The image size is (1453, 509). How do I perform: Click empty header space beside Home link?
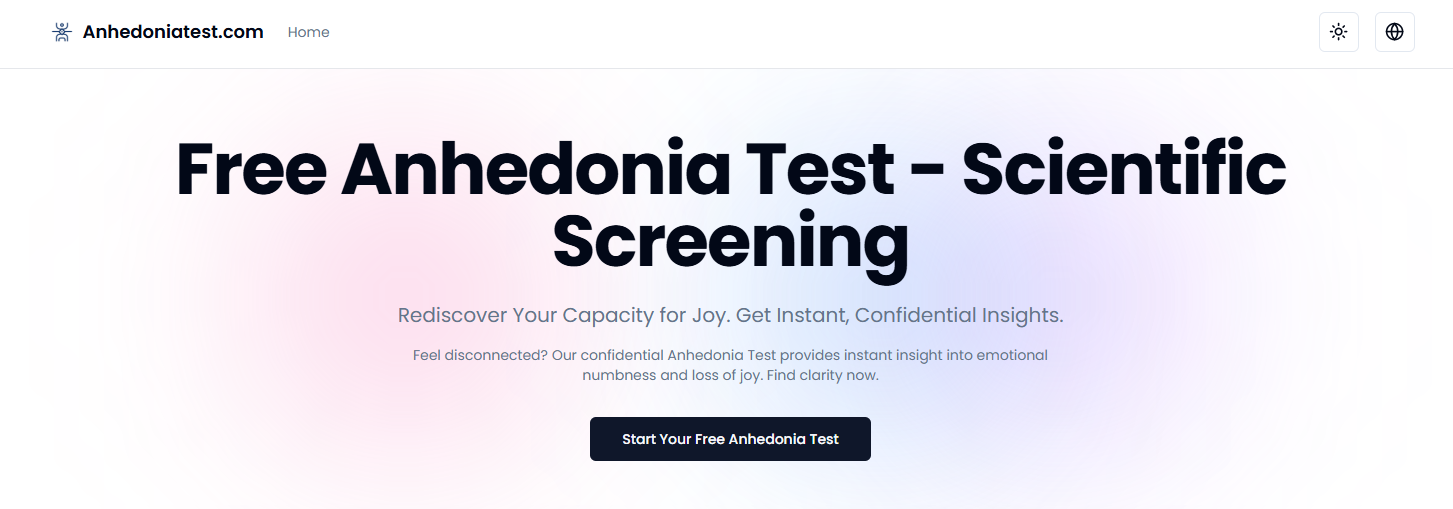pos(800,32)
